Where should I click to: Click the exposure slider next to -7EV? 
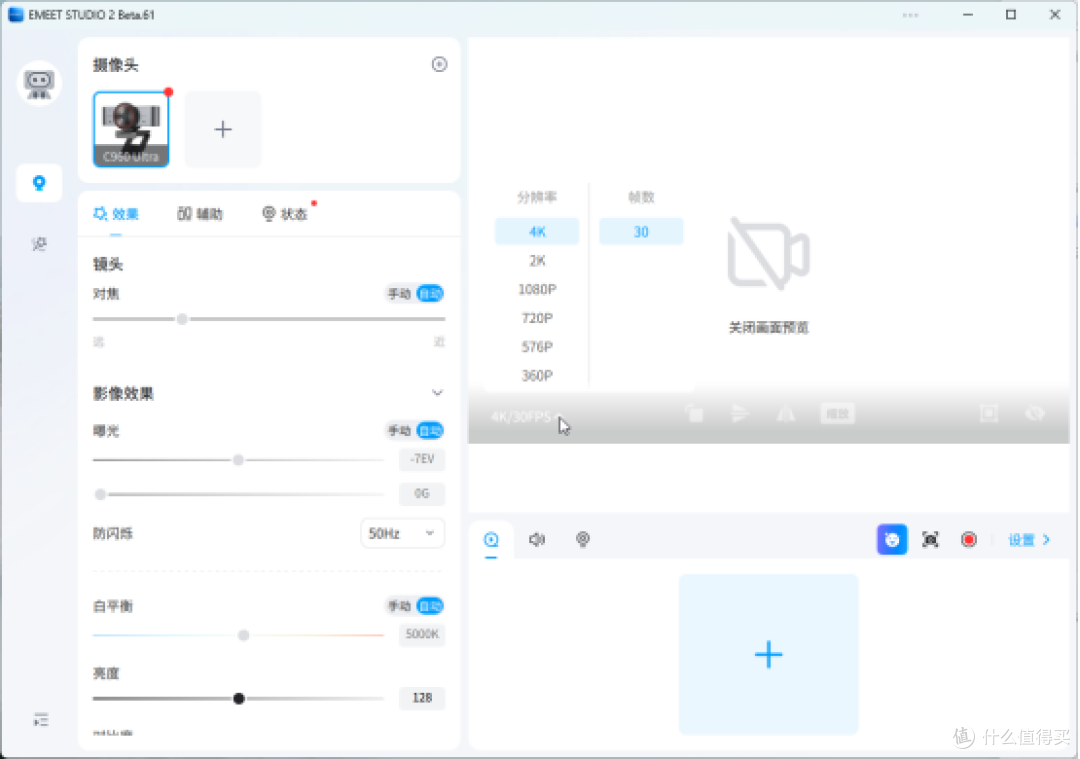pos(238,459)
